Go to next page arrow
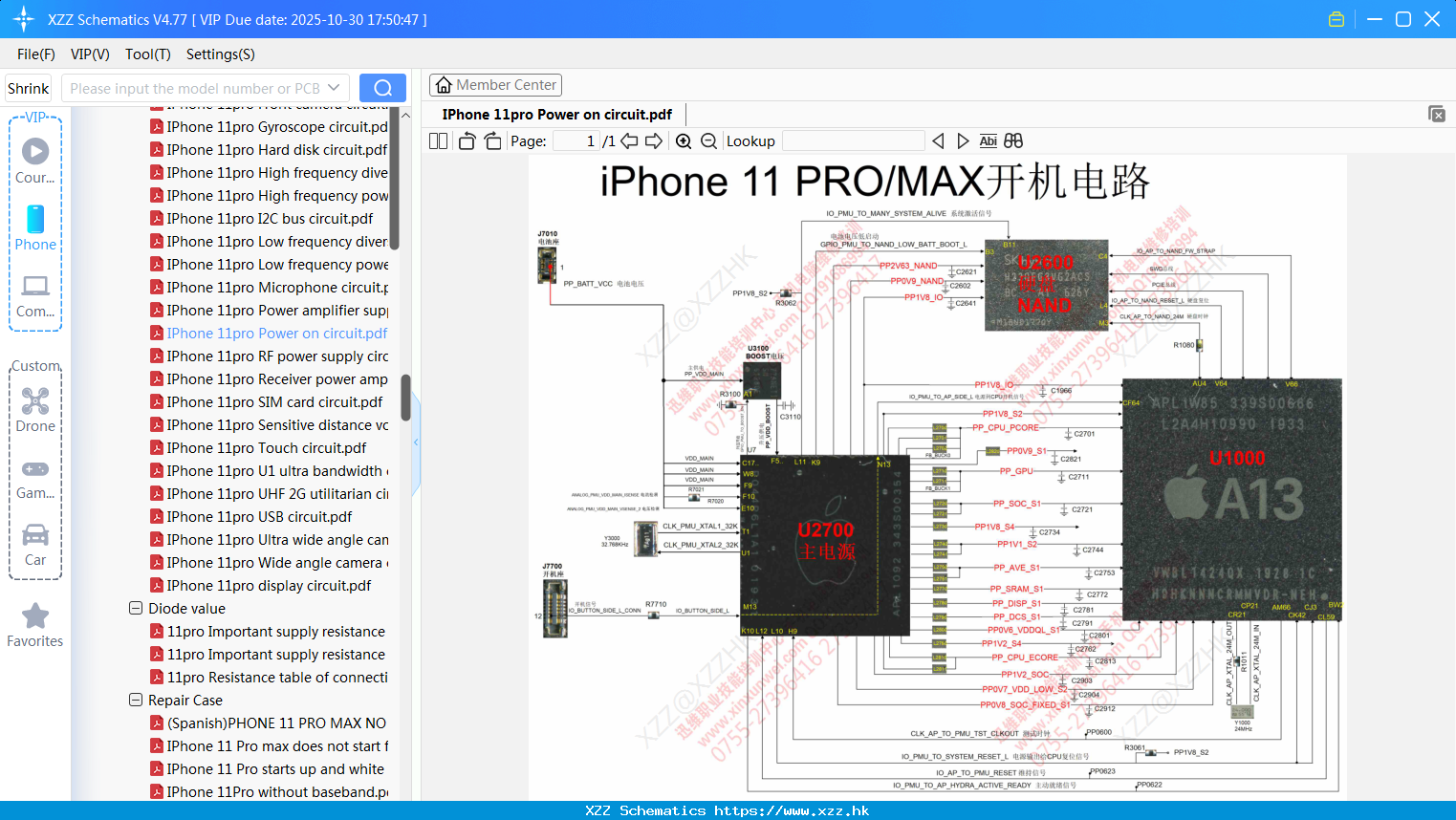 (x=654, y=140)
